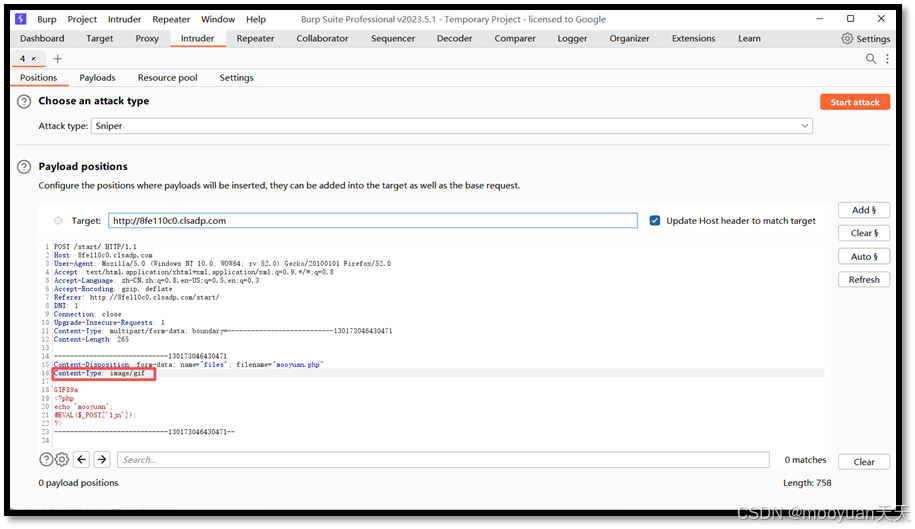
Task: Open the Window menu
Action: (218, 19)
